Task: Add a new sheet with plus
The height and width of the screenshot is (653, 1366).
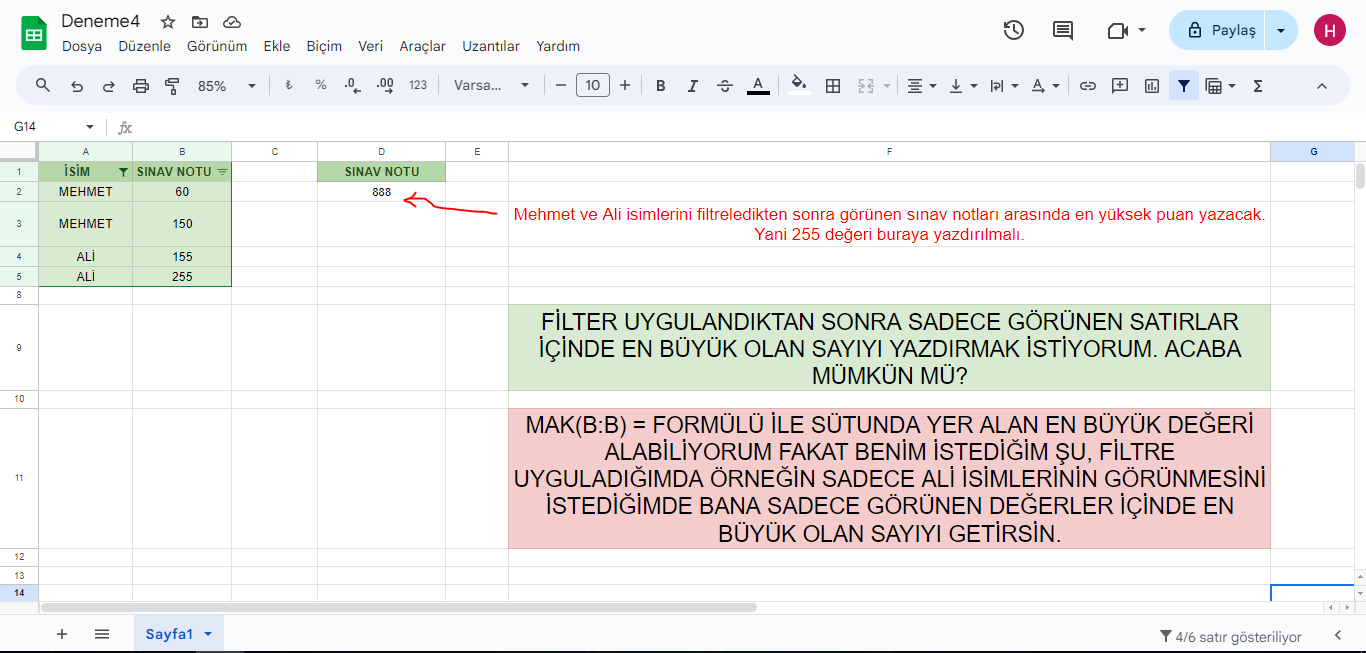Action: pos(62,634)
